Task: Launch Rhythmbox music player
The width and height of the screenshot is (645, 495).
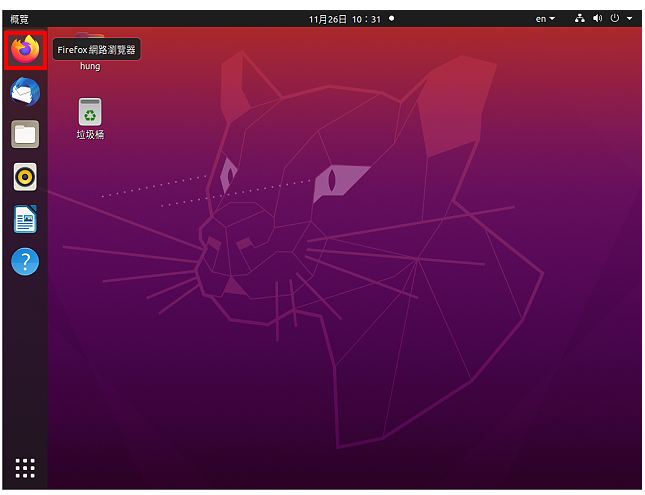Action: click(25, 177)
